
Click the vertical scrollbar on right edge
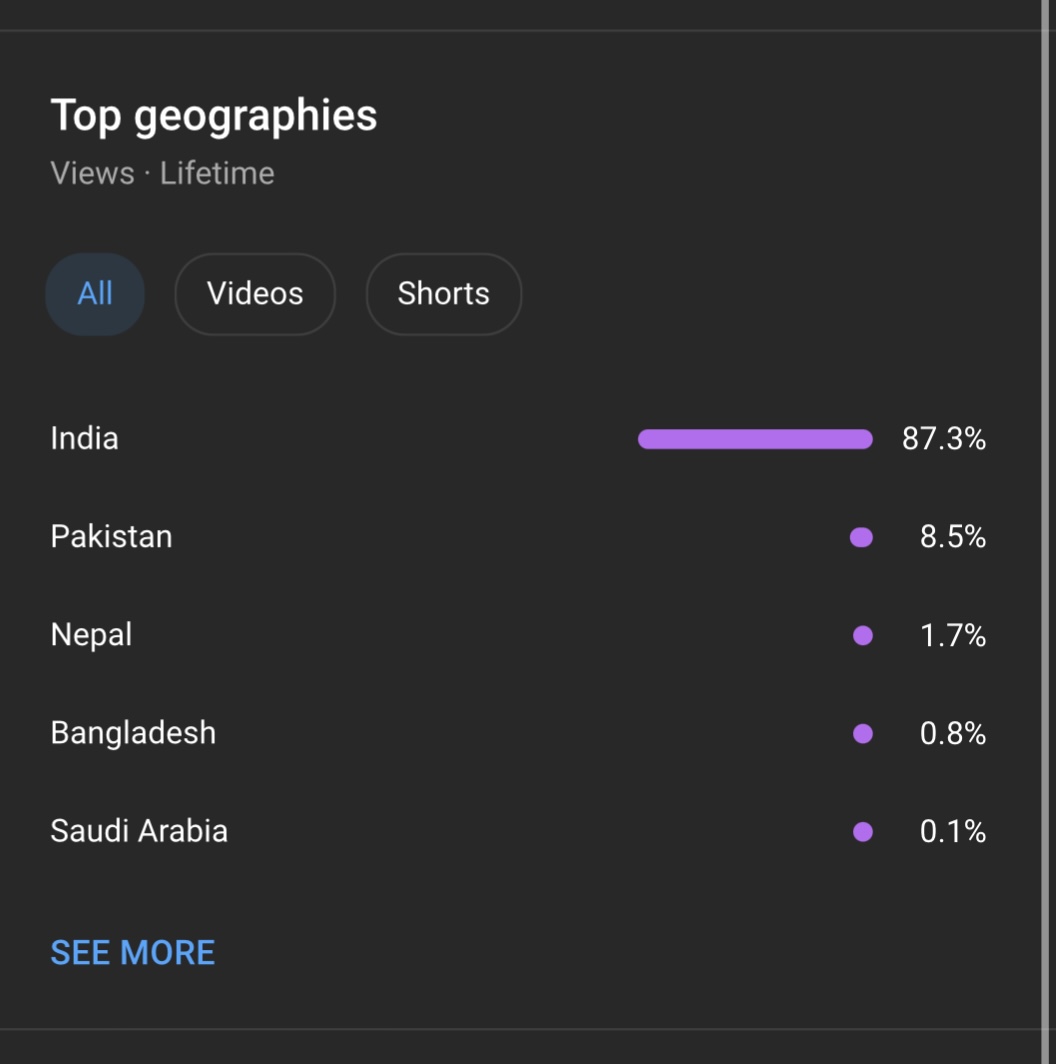pyautogui.click(x=1045, y=532)
